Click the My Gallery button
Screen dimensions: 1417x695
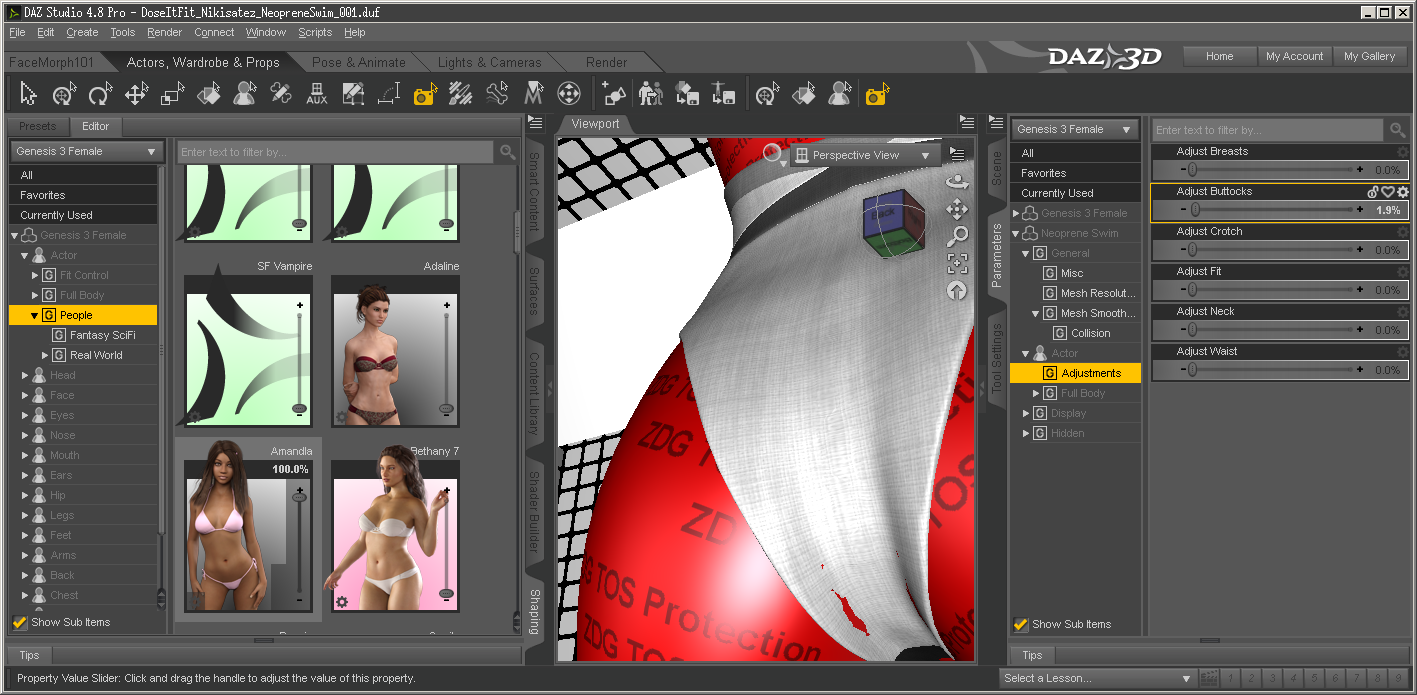coord(1369,56)
